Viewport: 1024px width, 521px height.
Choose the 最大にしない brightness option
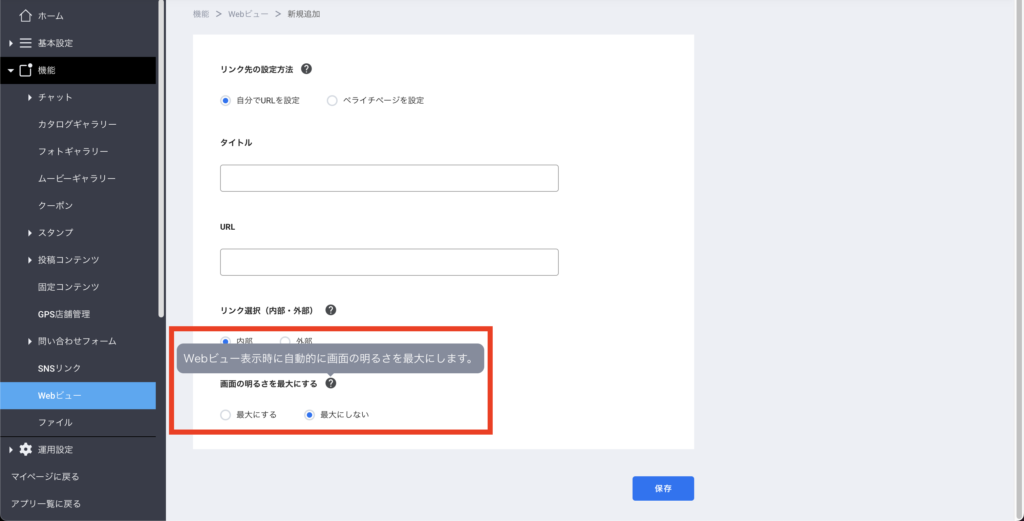(310, 414)
